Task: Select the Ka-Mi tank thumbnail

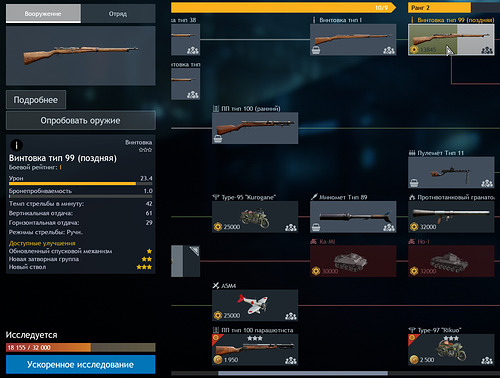Action: [x=353, y=261]
